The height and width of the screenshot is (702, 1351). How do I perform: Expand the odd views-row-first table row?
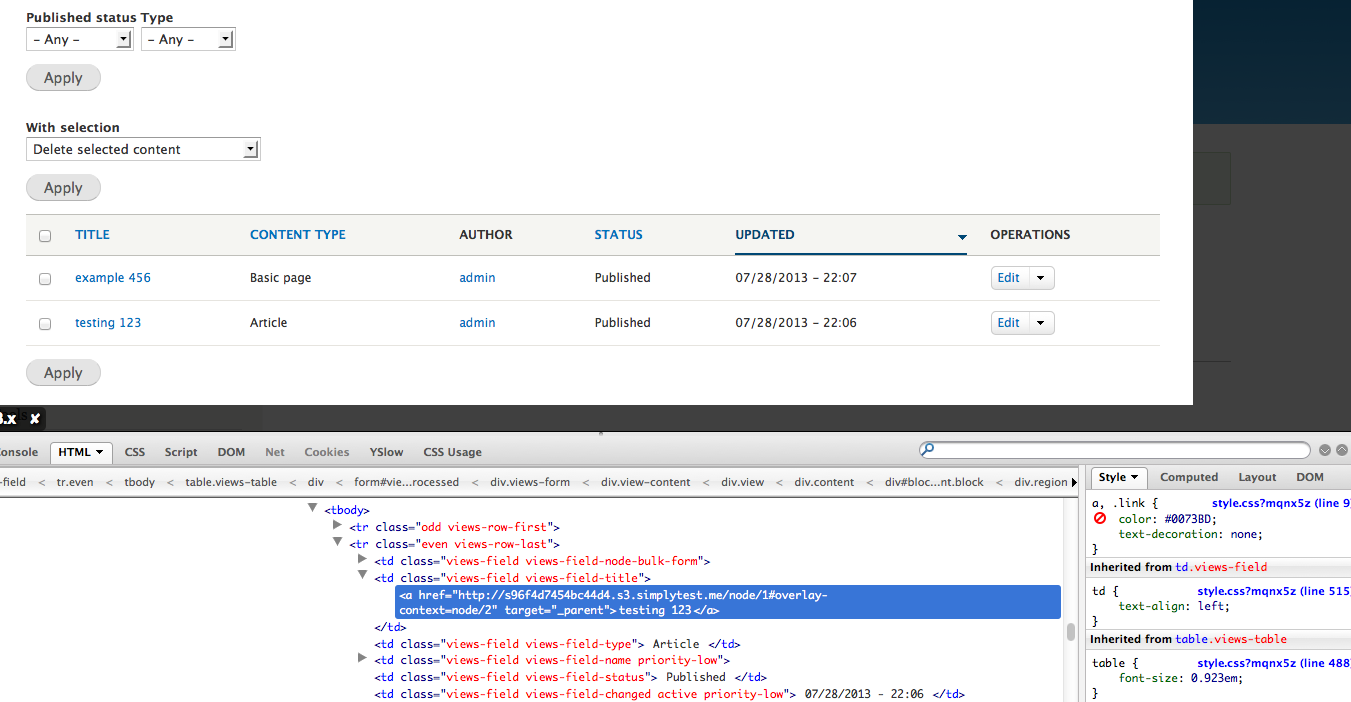pyautogui.click(x=337, y=526)
